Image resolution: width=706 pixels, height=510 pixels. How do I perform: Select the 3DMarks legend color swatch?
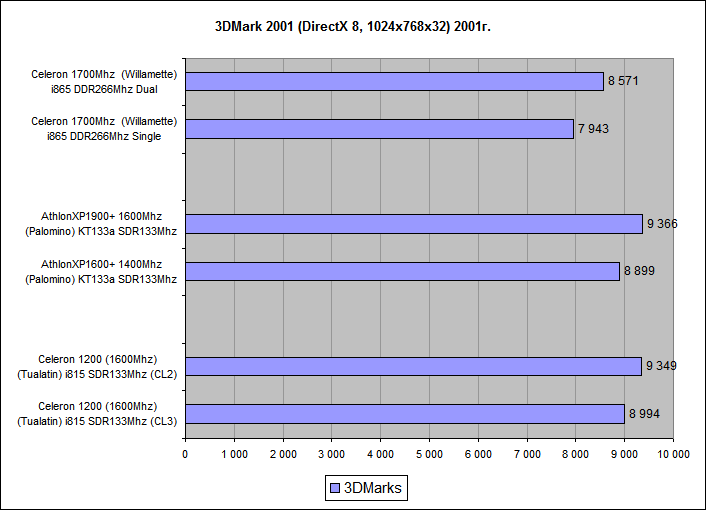[335, 488]
